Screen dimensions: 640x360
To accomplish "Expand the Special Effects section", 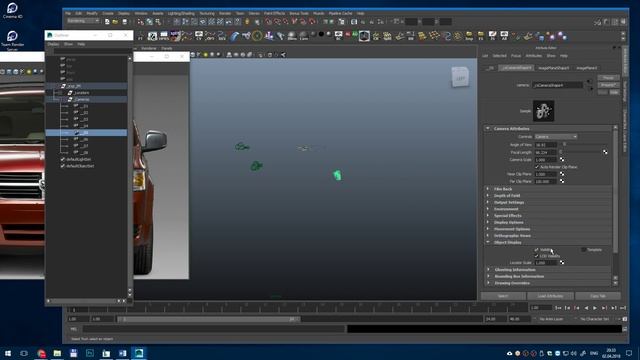I will click(x=488, y=216).
